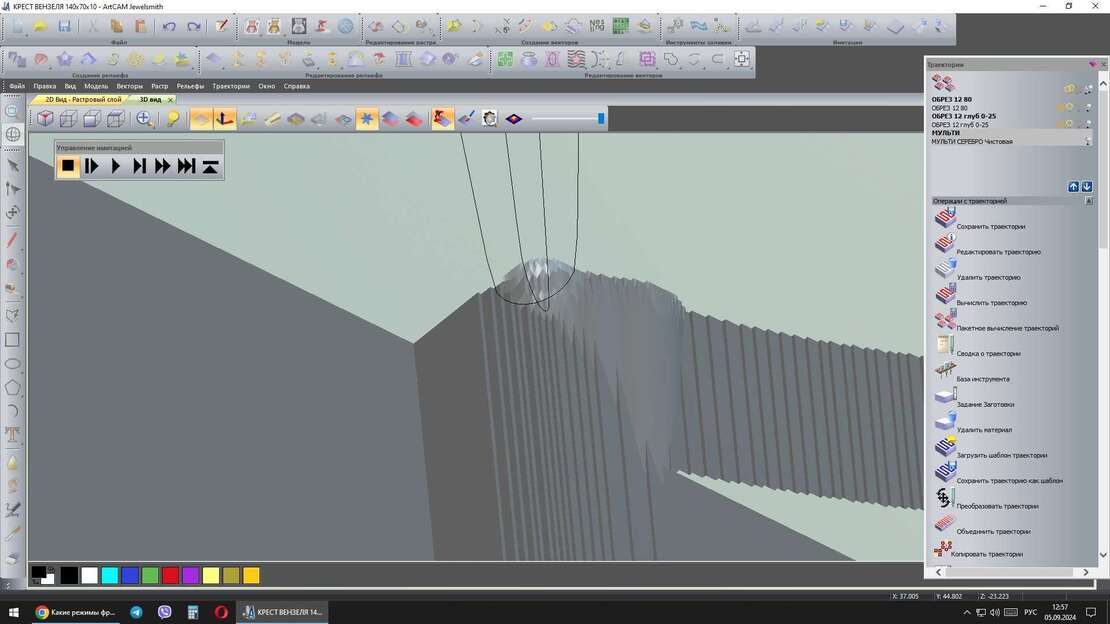
Task: Switch to the 2D Вид - Растровый слой tab
Action: click(83, 100)
